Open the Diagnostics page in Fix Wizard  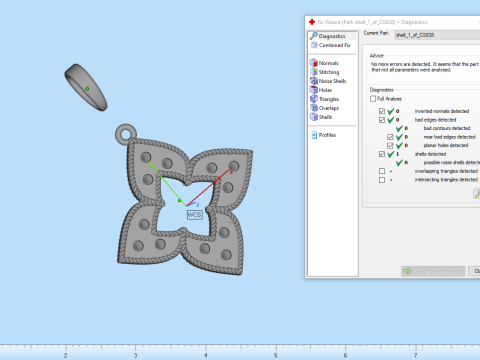(x=332, y=36)
